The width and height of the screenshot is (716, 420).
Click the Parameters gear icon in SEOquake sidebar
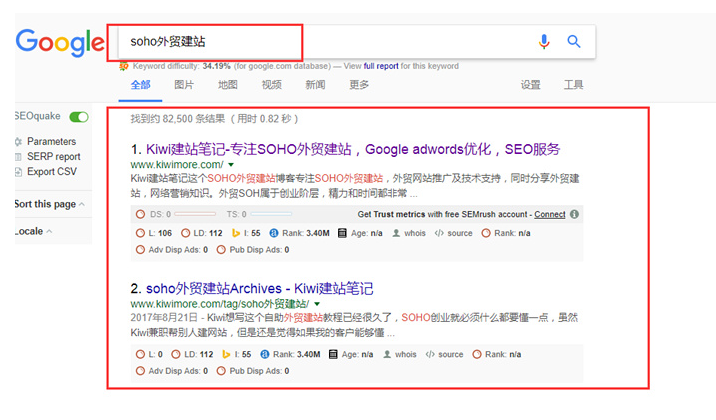pos(18,142)
